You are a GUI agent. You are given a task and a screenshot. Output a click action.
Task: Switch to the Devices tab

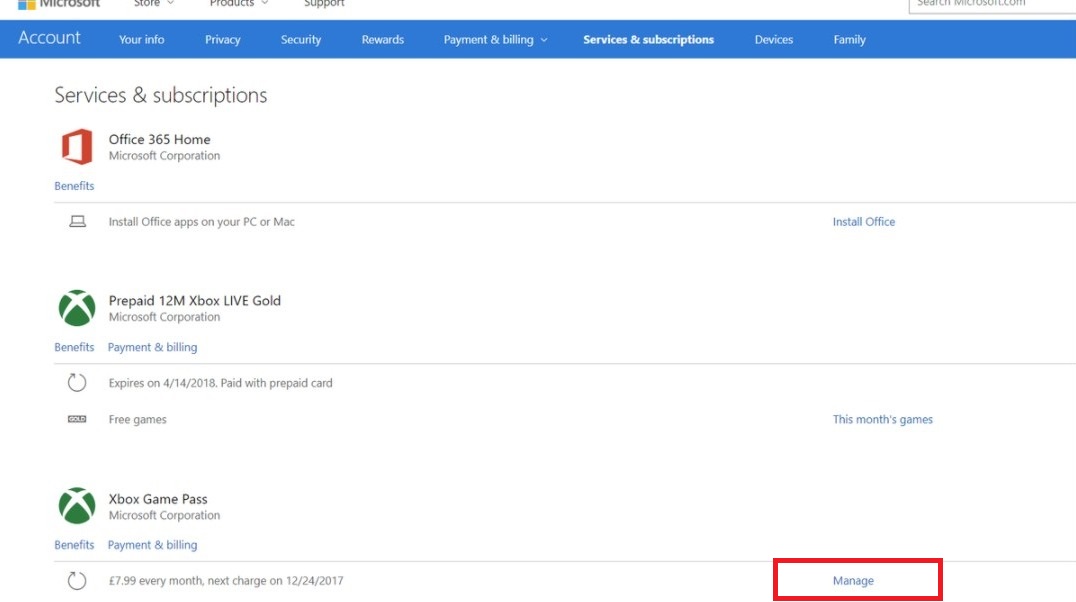coord(773,40)
